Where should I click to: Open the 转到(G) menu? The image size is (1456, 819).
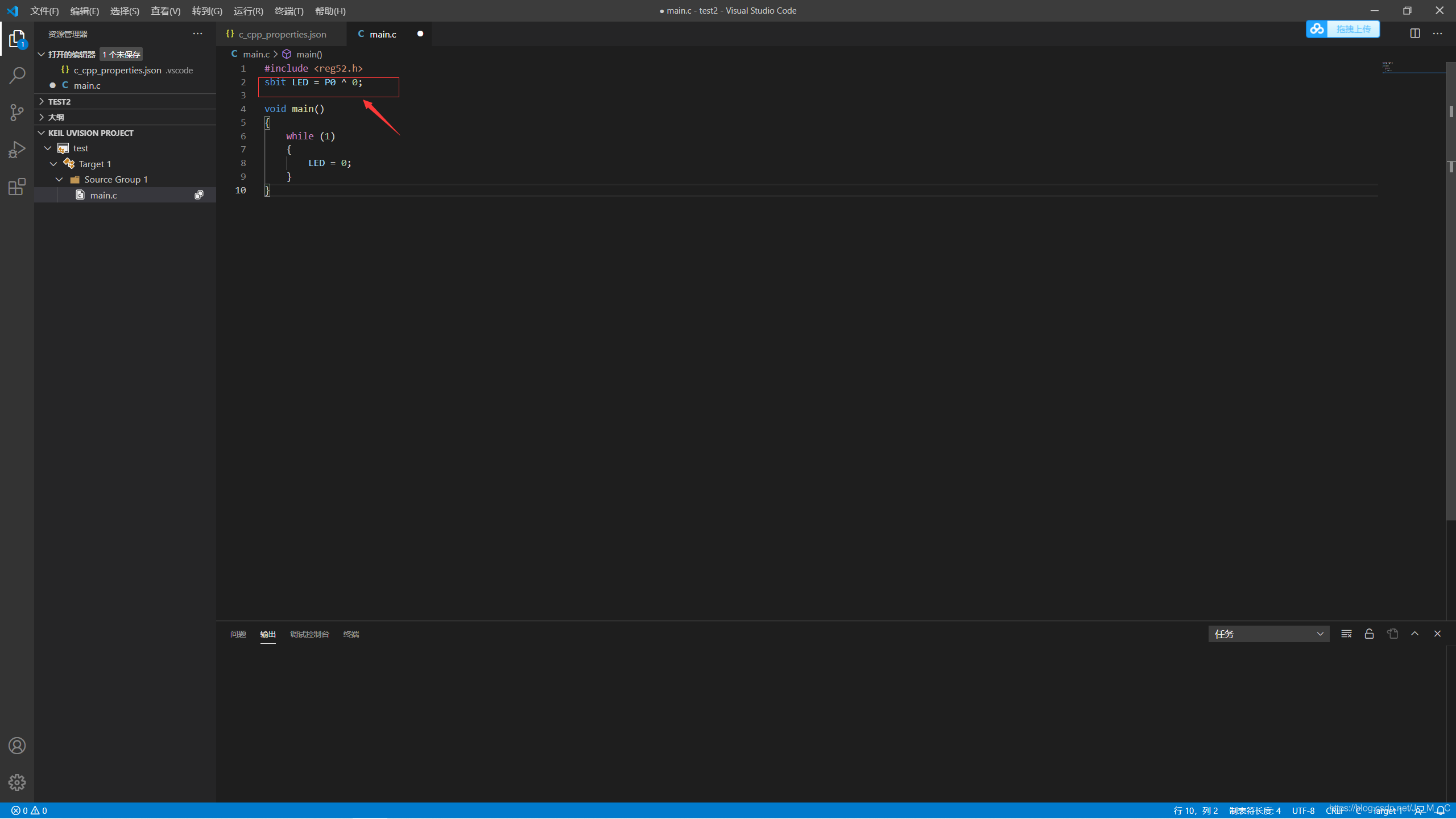[207, 11]
